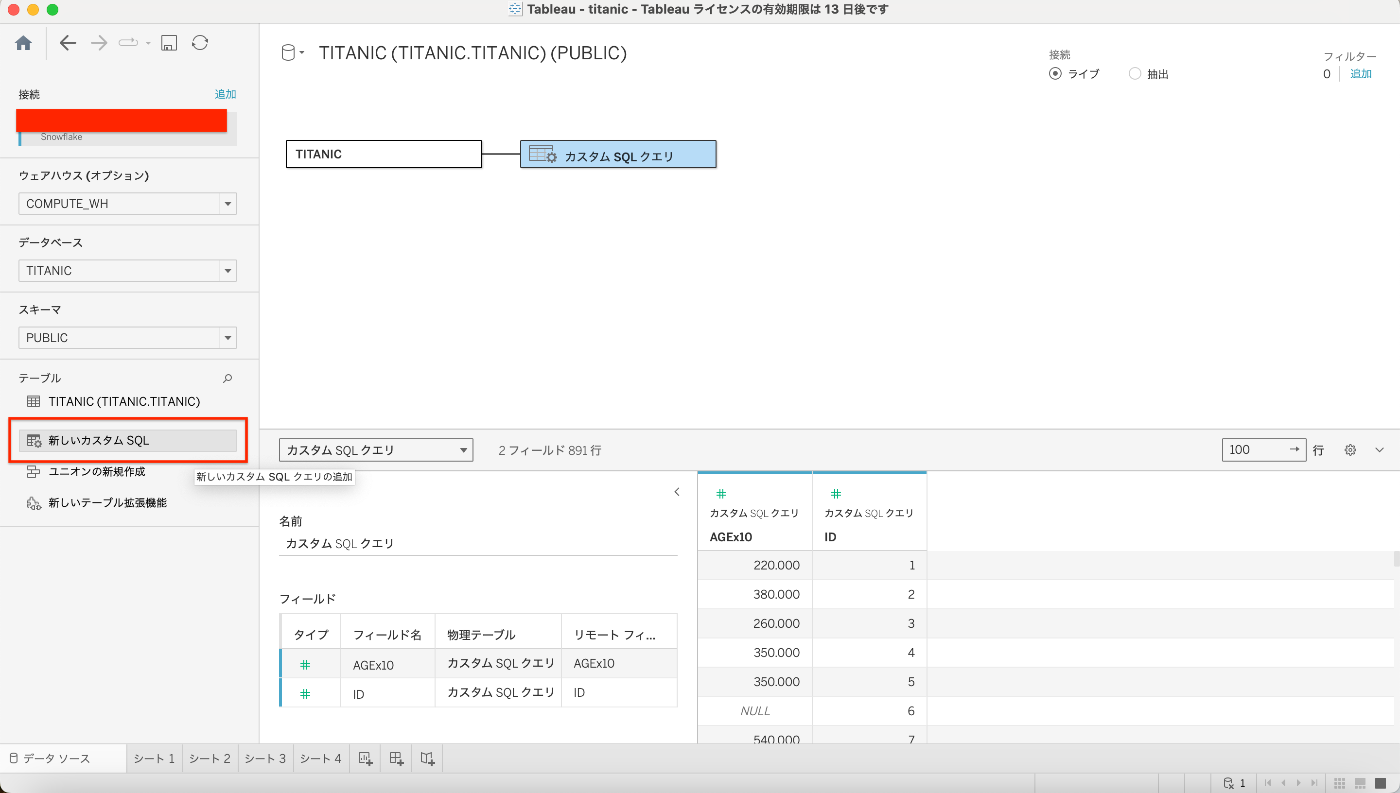
Task: Click the 追加 link under フィルター
Action: (x=1361, y=74)
